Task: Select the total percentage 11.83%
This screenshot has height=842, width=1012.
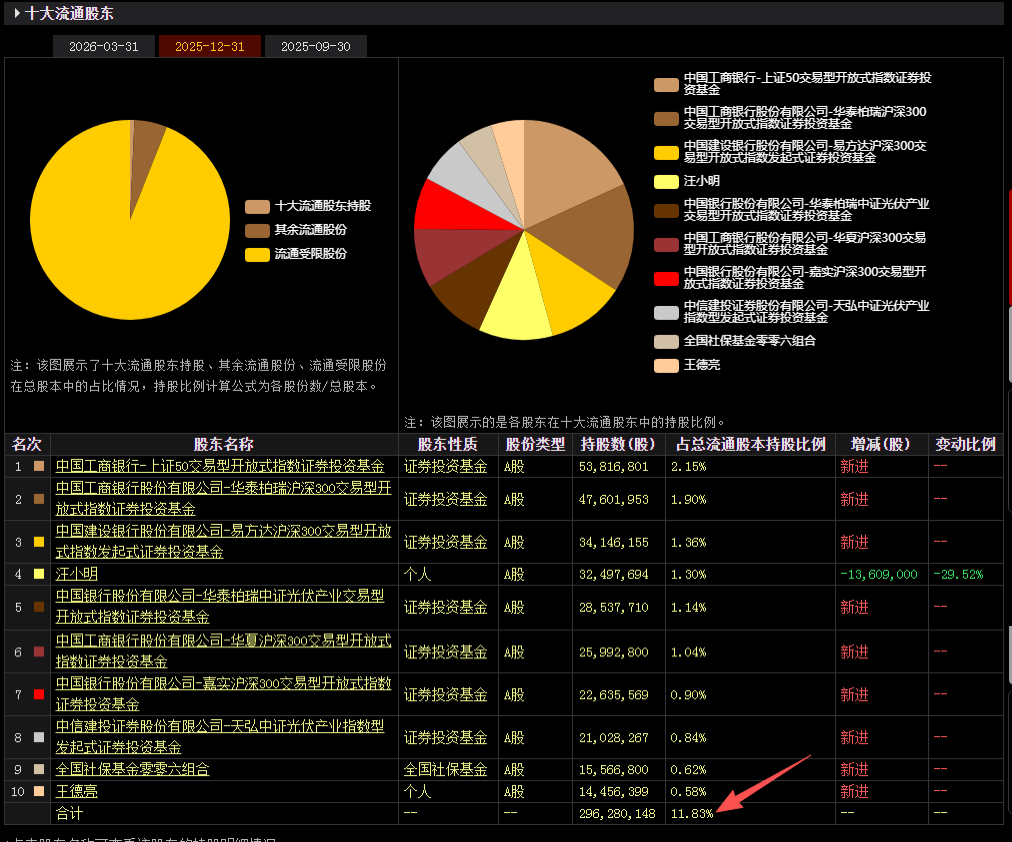Action: pos(692,814)
